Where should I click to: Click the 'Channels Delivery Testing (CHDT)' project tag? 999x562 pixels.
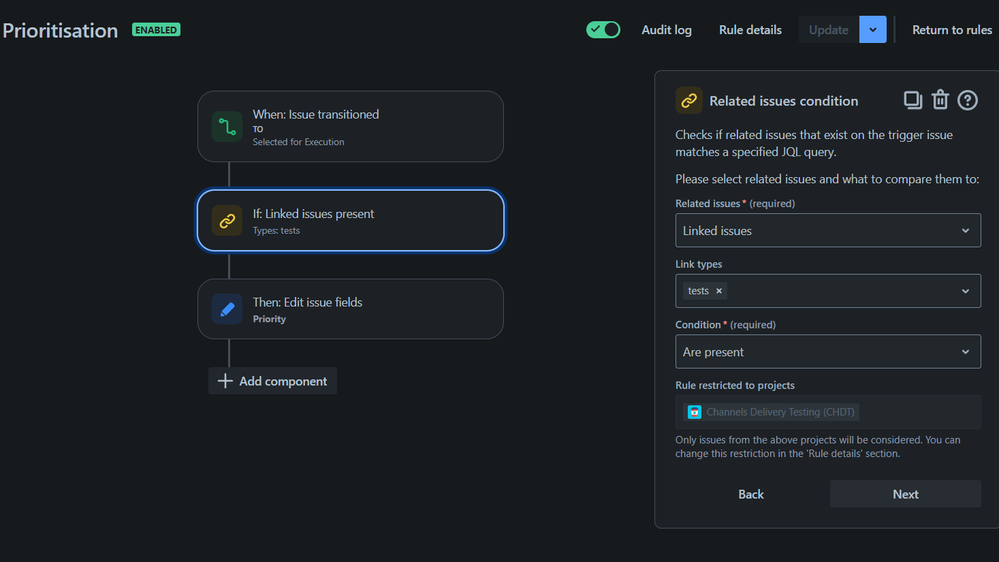tap(772, 412)
